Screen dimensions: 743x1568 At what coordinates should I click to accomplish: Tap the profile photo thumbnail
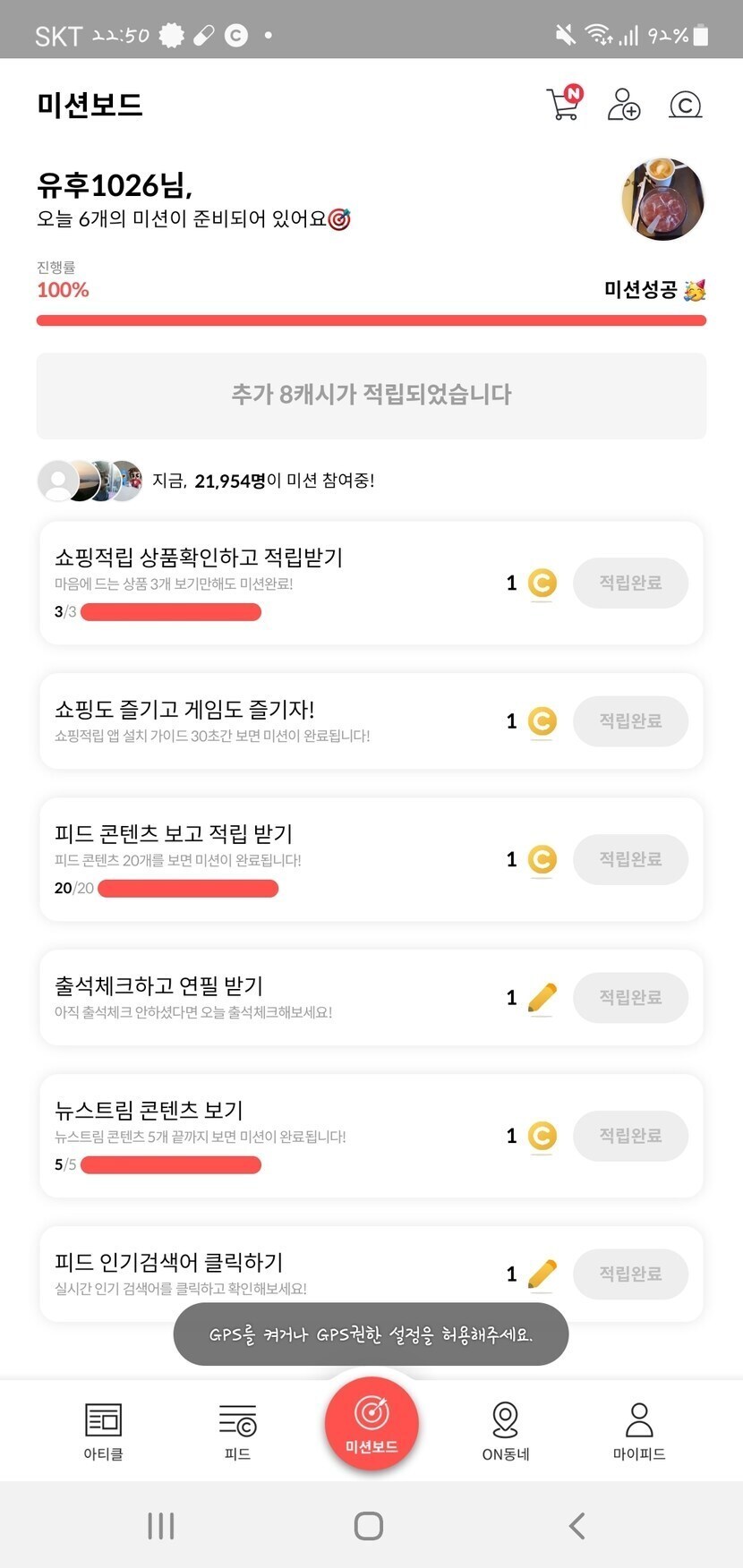(x=662, y=200)
